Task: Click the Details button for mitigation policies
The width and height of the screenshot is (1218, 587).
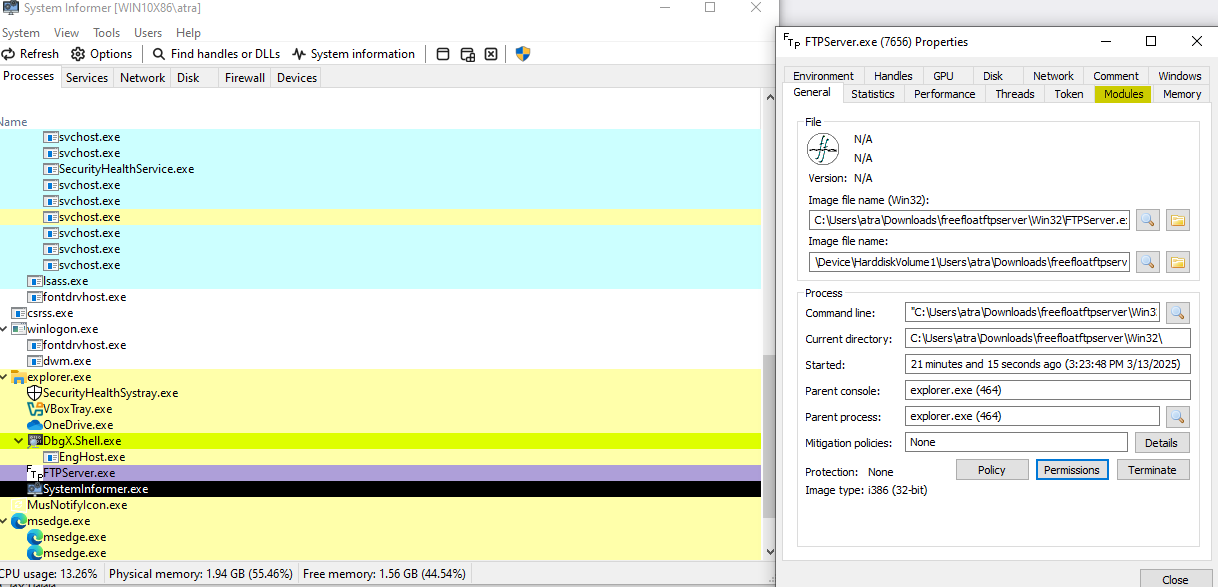Action: coord(1161,442)
